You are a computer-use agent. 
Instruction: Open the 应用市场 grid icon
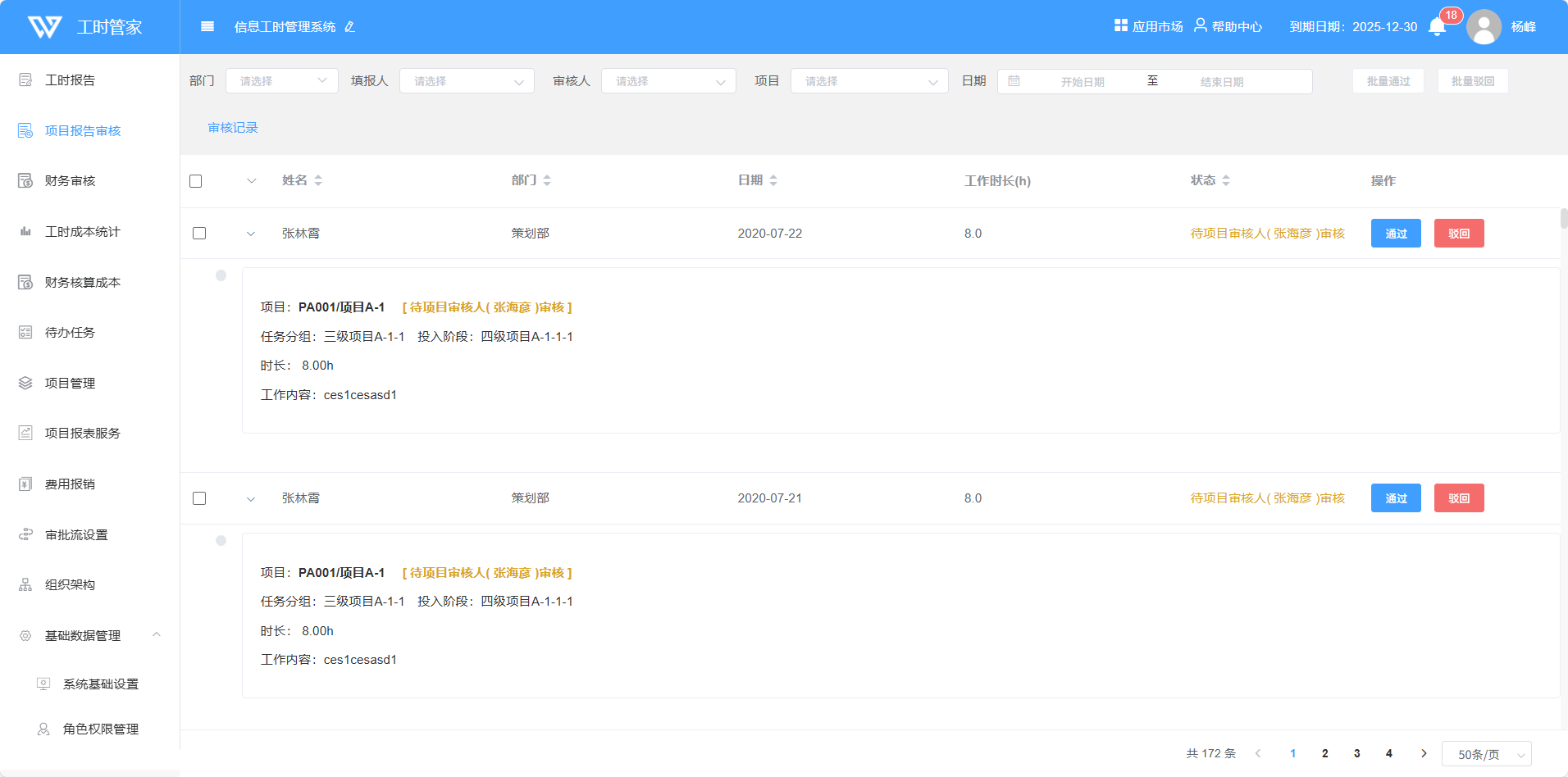tap(1120, 25)
